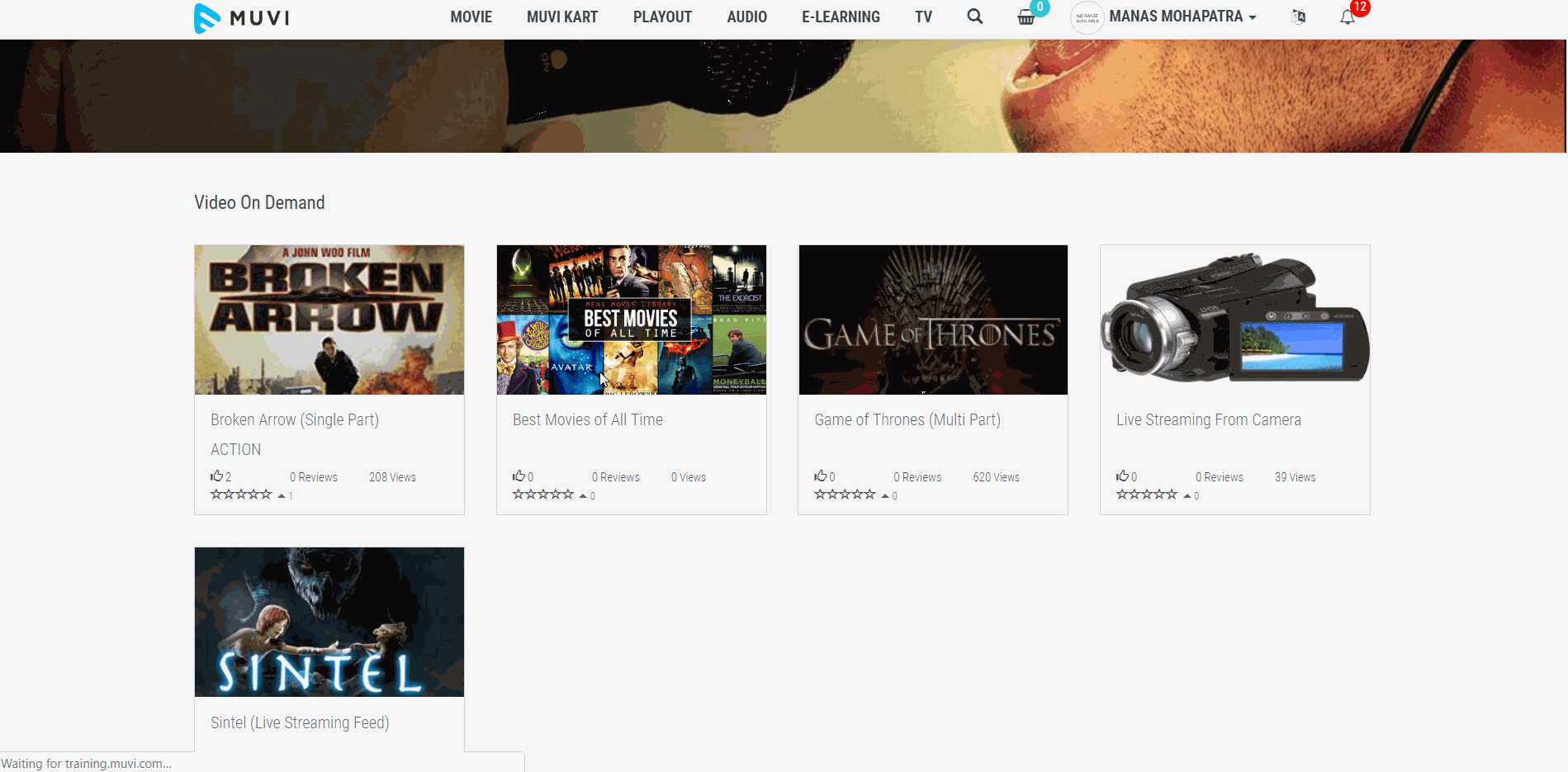Click the cart count badge 0
1568x772 pixels.
[x=1040, y=7]
